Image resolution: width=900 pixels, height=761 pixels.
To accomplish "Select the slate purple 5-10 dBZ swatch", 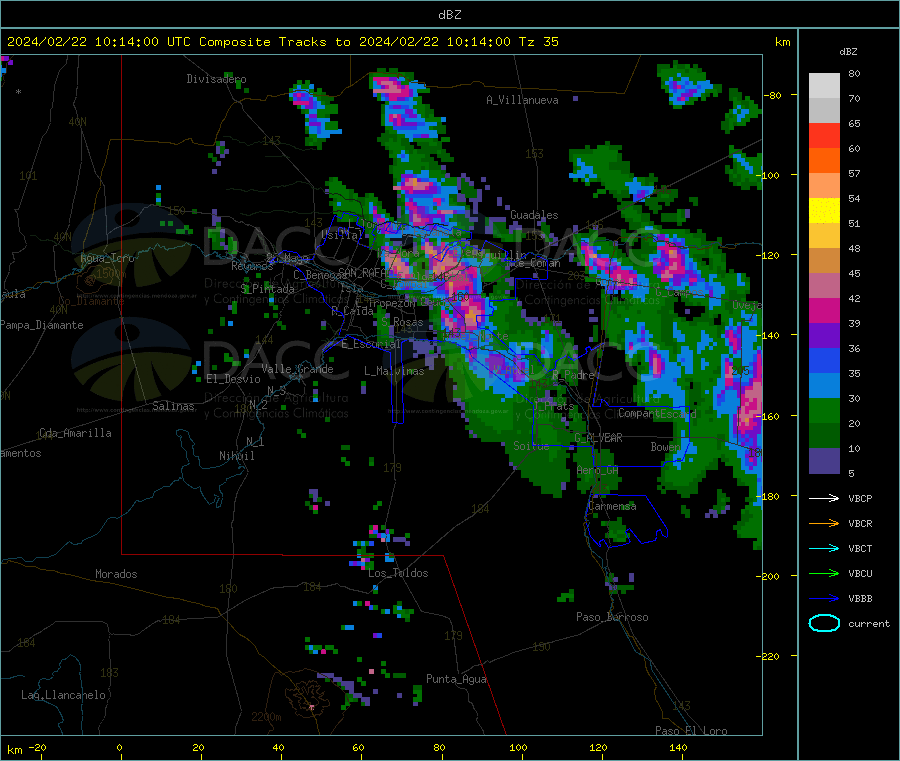I will click(x=824, y=461).
